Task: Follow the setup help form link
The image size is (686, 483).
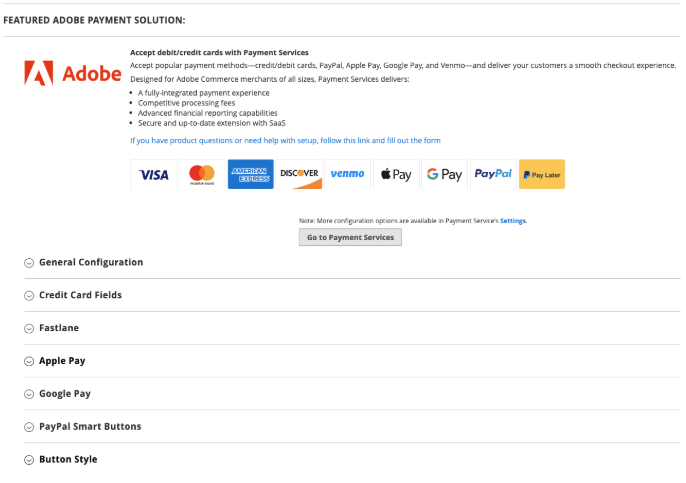Action: (x=285, y=141)
